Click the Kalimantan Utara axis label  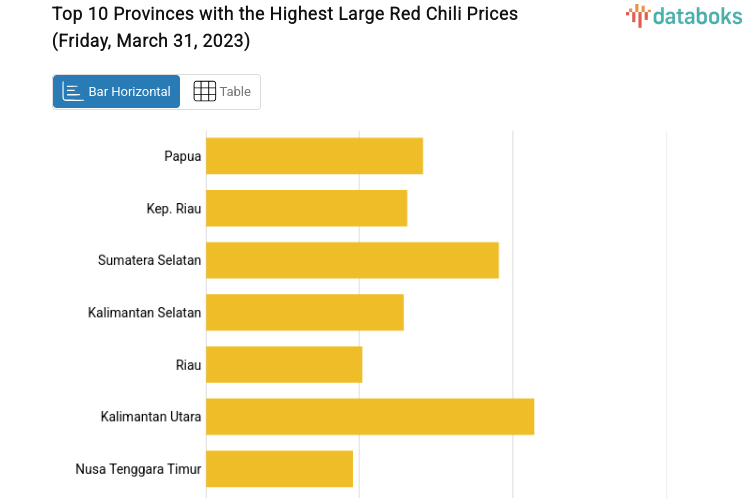coord(151,416)
